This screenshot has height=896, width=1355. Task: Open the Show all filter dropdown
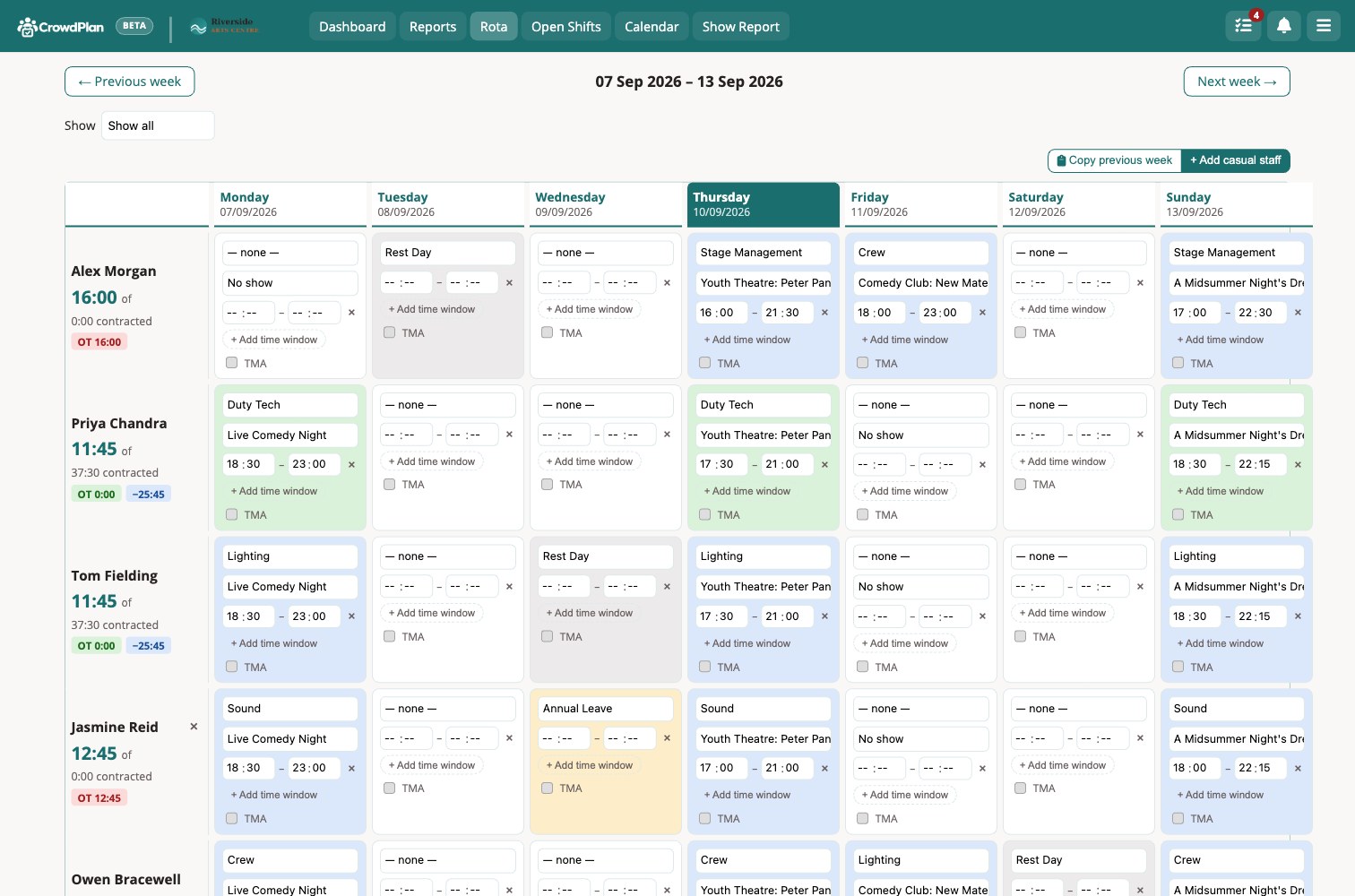pos(158,125)
